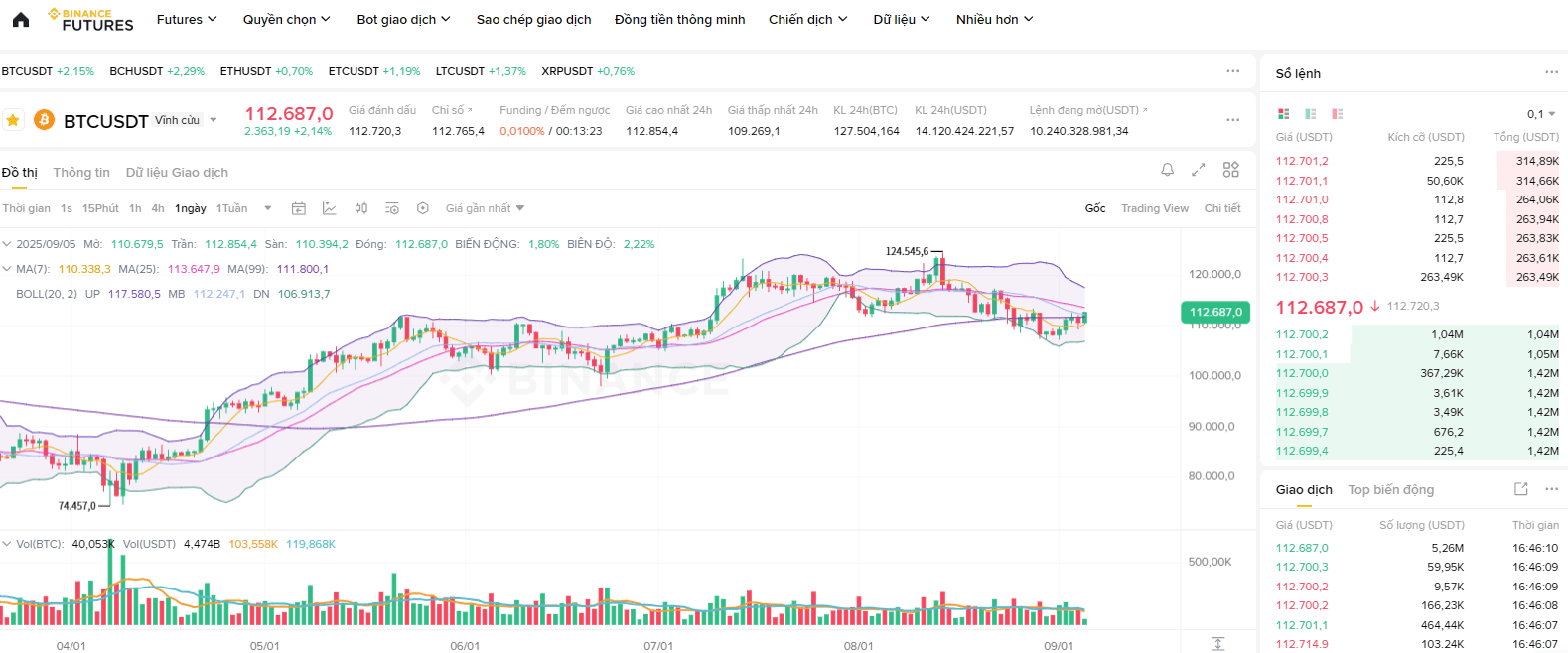Expand the Dữ liệu menu
The height and width of the screenshot is (653, 1568).
click(902, 19)
